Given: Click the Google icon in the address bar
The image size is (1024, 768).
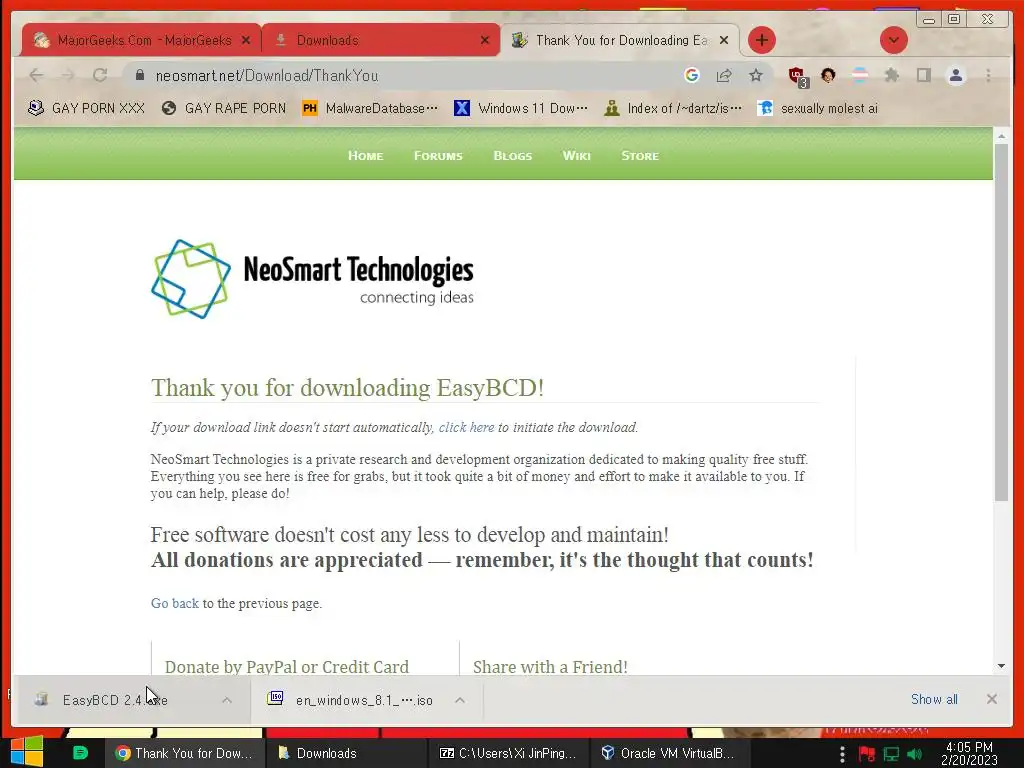Looking at the screenshot, I should point(692,75).
